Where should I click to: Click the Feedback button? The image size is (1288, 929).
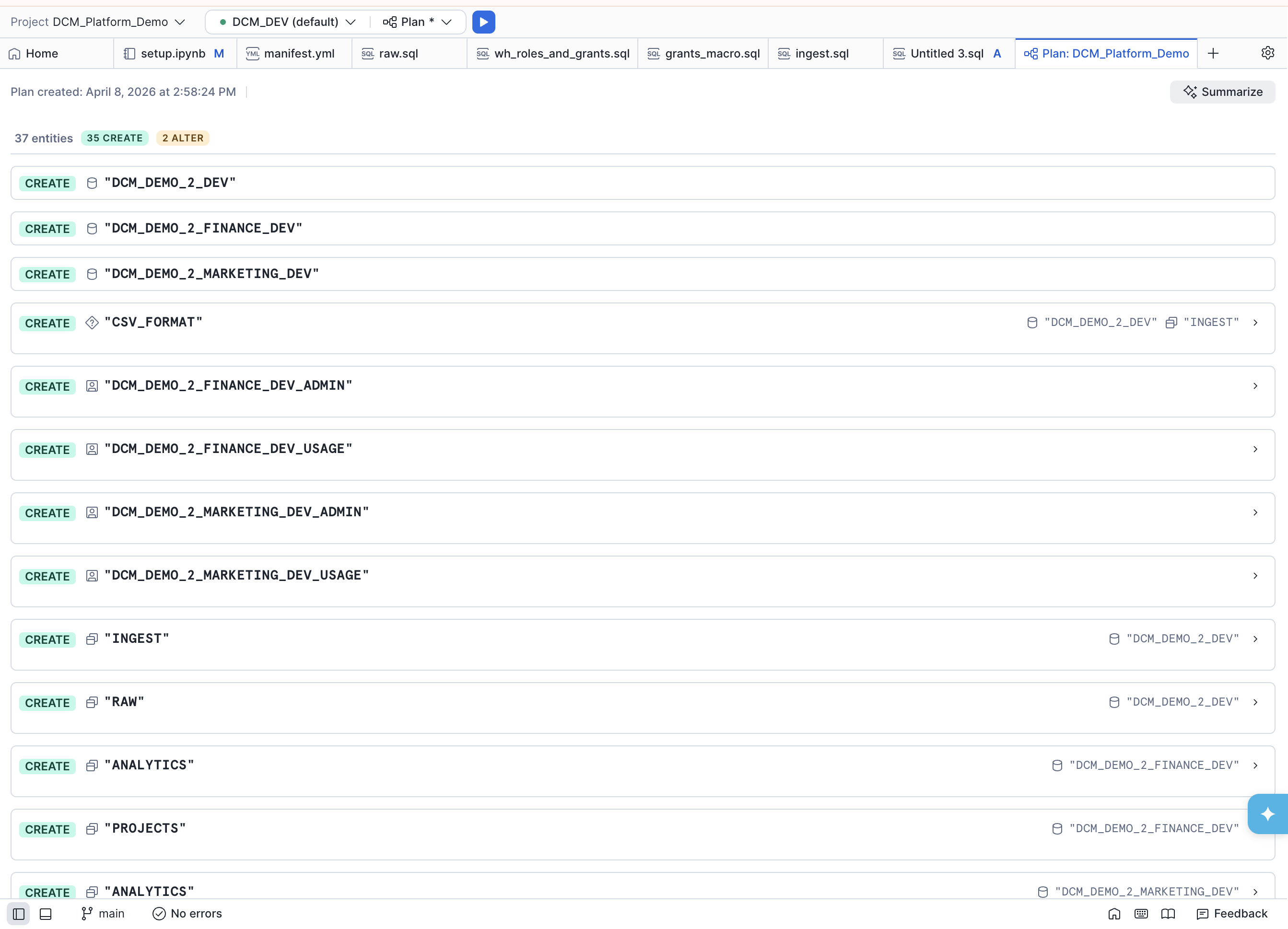coord(1232,914)
